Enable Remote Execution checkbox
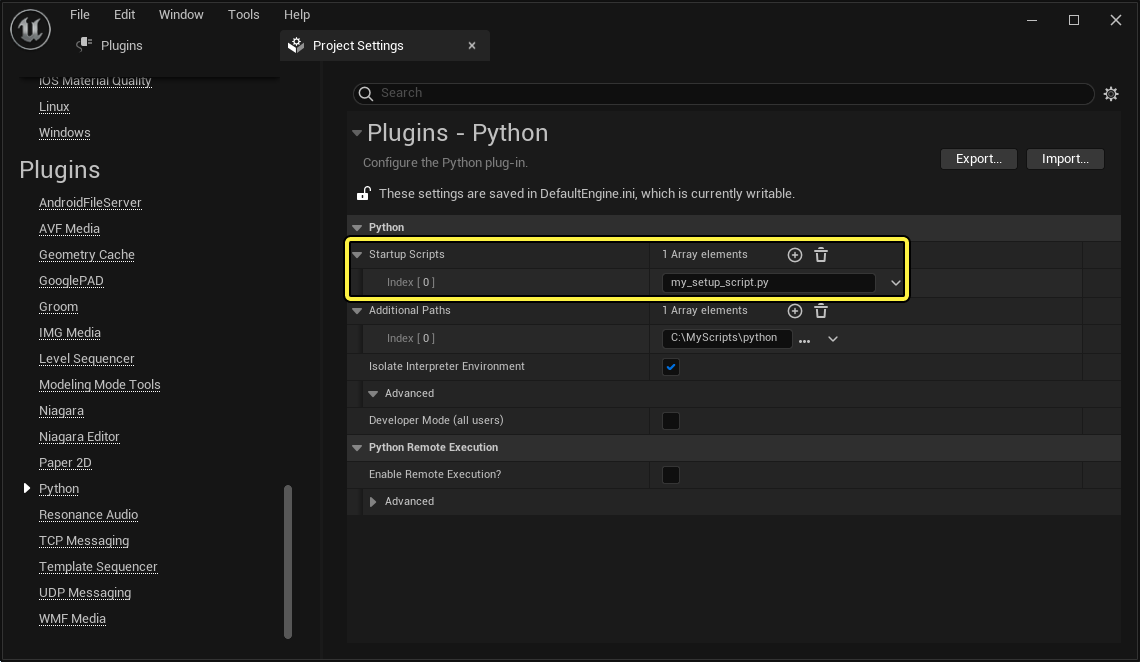Image resolution: width=1140 pixels, height=662 pixels. click(x=670, y=475)
